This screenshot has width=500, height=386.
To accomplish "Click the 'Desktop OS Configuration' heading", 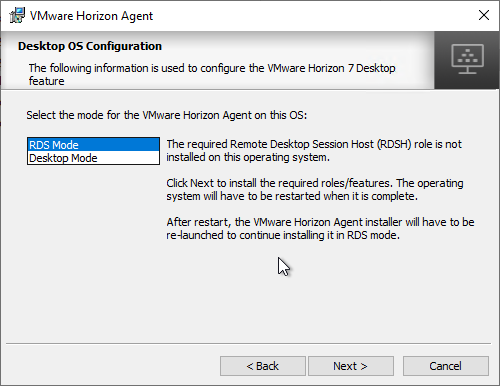I will (x=90, y=46).
